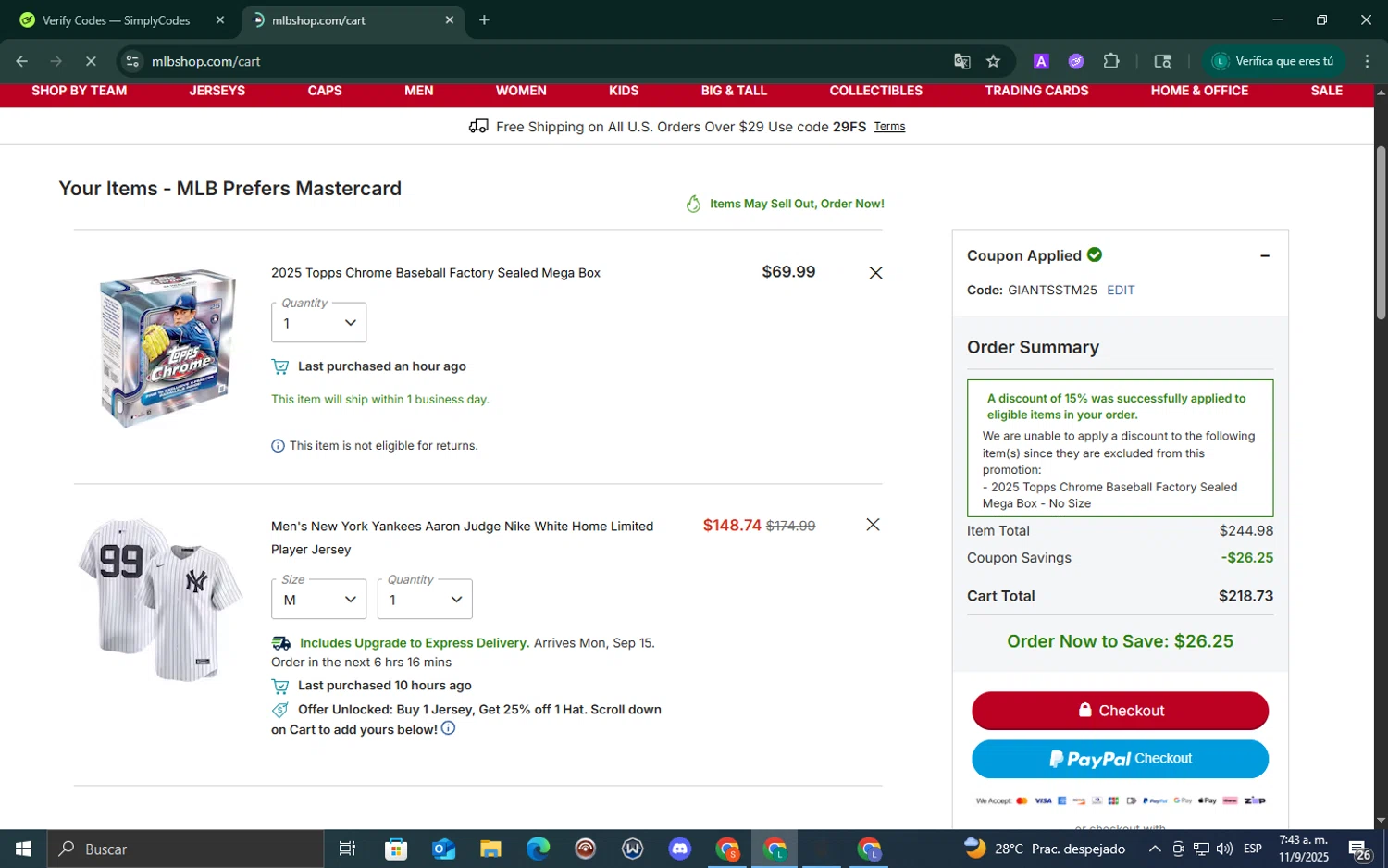Click the PayPal Checkout button
This screenshot has height=868, width=1388.
pos(1120,759)
